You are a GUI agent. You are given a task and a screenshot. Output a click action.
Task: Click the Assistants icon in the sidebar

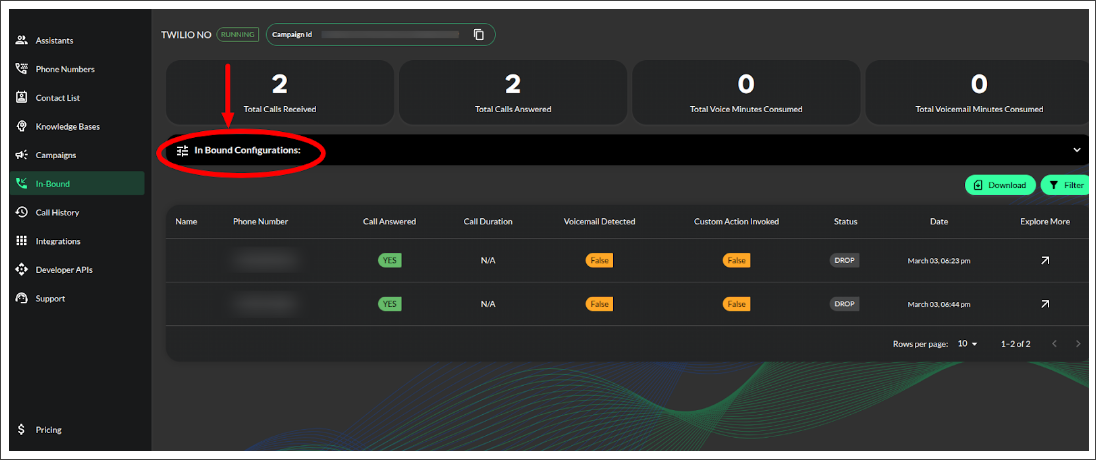click(x=22, y=40)
